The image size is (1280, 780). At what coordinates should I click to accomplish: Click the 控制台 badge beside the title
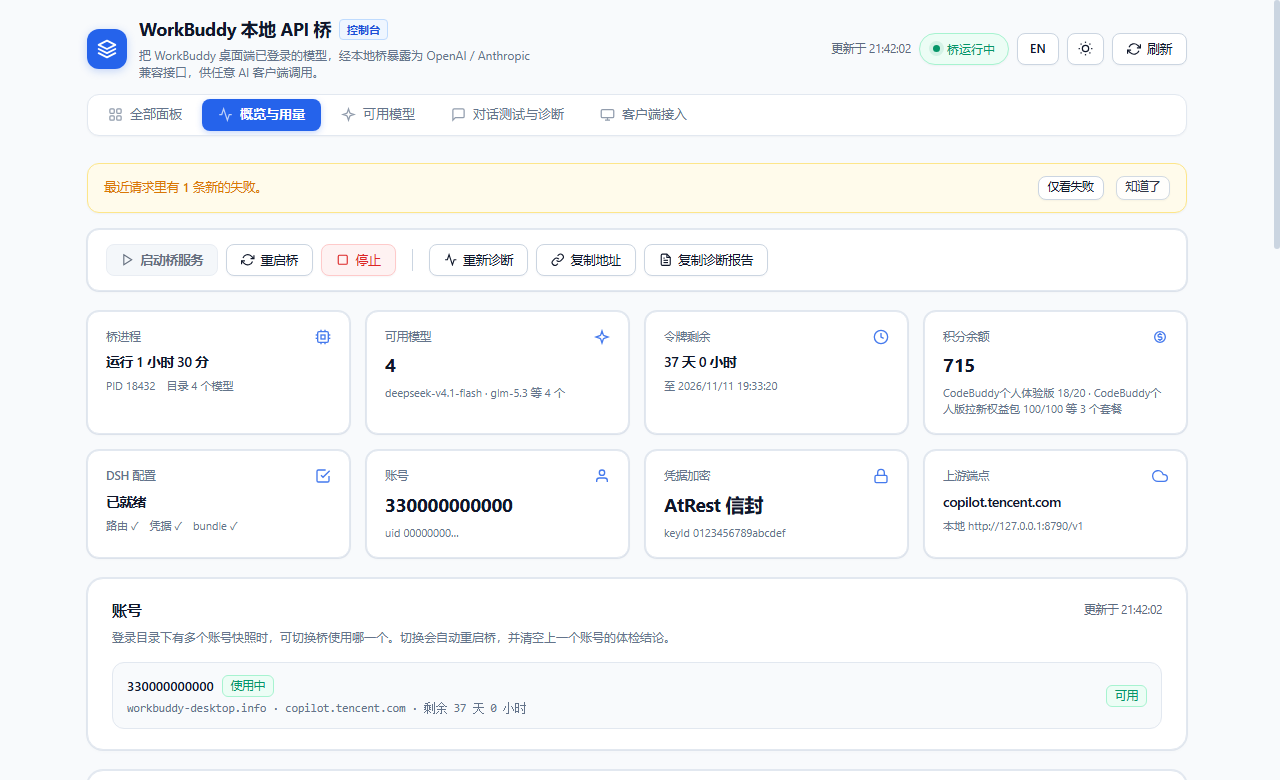[363, 30]
